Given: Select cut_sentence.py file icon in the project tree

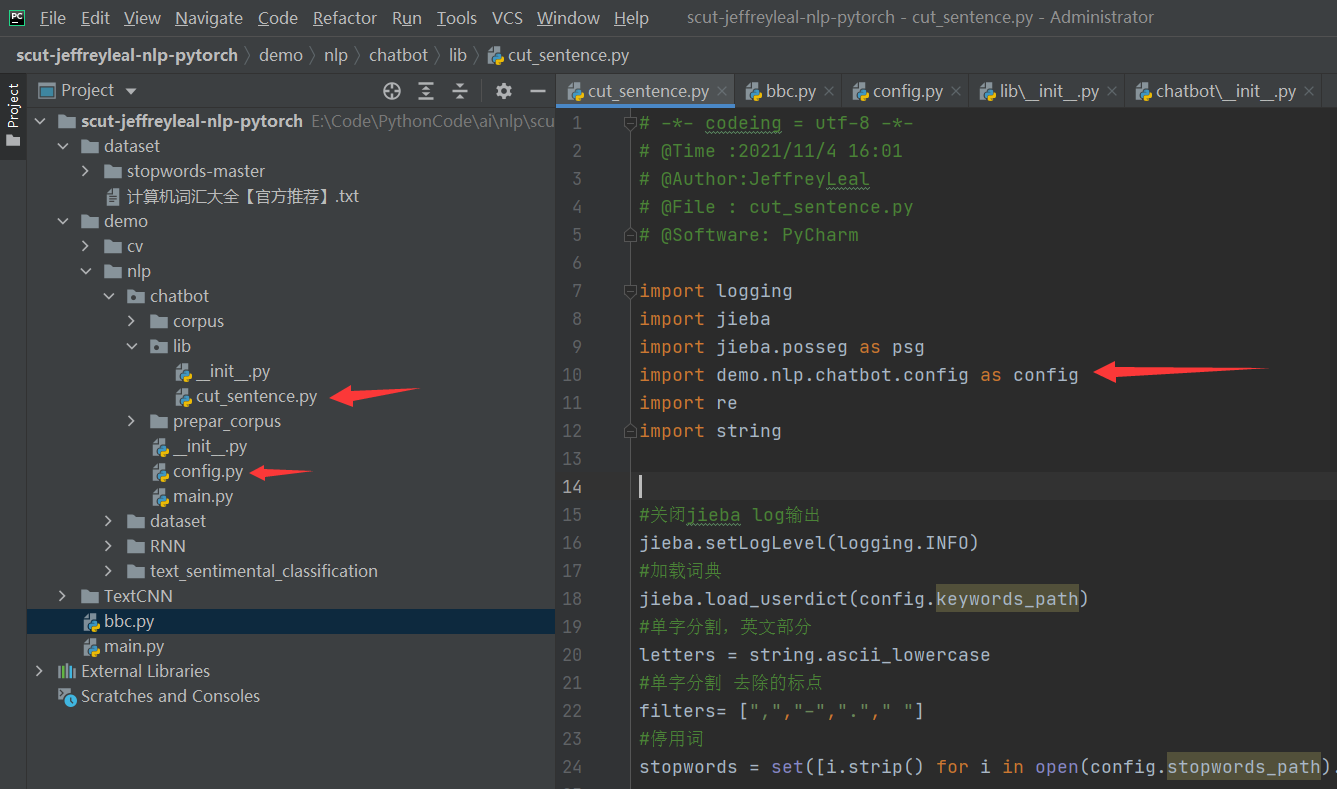Looking at the screenshot, I should (x=183, y=397).
